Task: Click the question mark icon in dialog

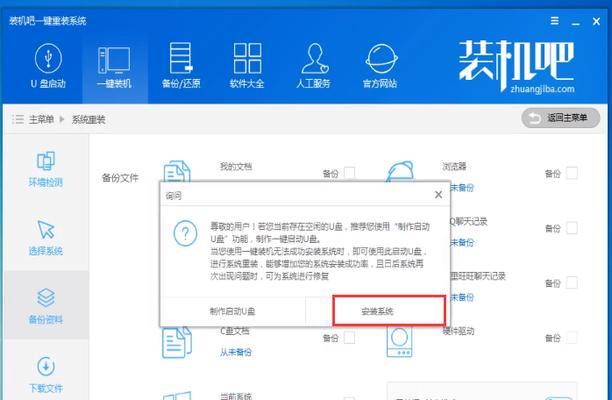Action: [185, 233]
